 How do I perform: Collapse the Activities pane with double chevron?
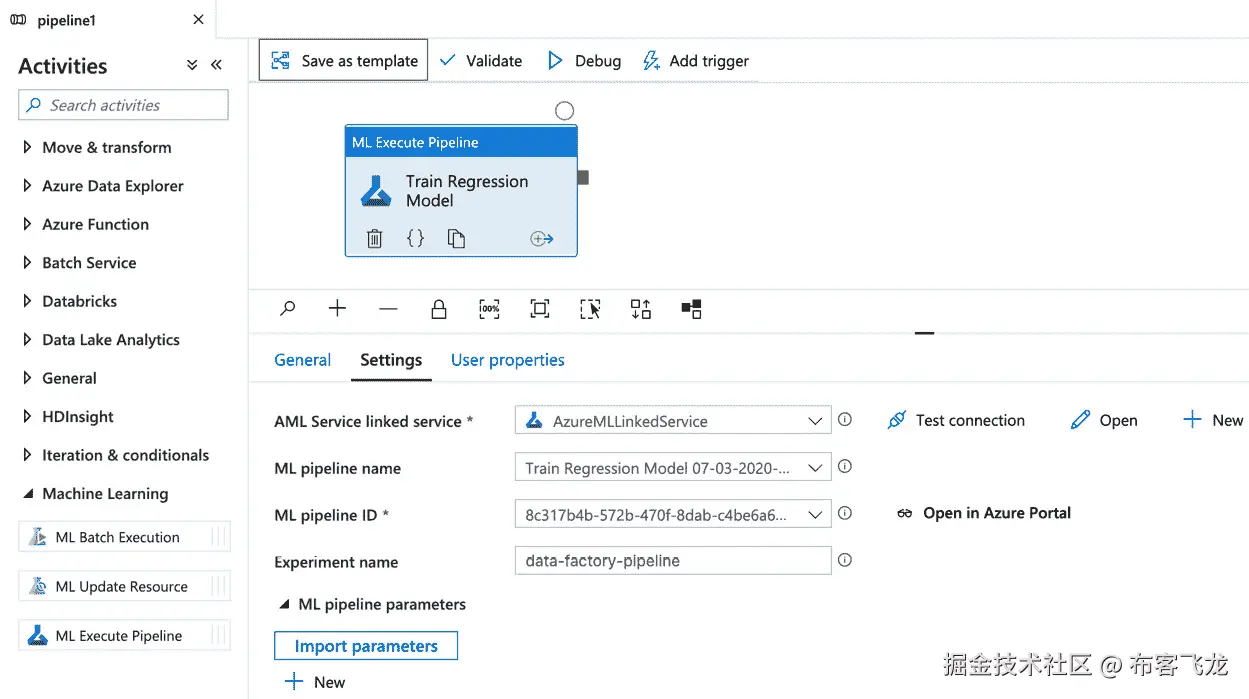[216, 64]
